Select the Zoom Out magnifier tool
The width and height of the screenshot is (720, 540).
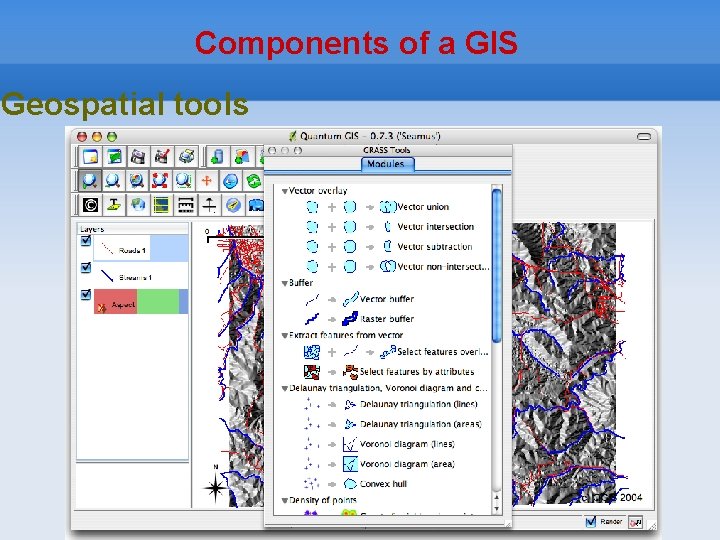coord(113,180)
